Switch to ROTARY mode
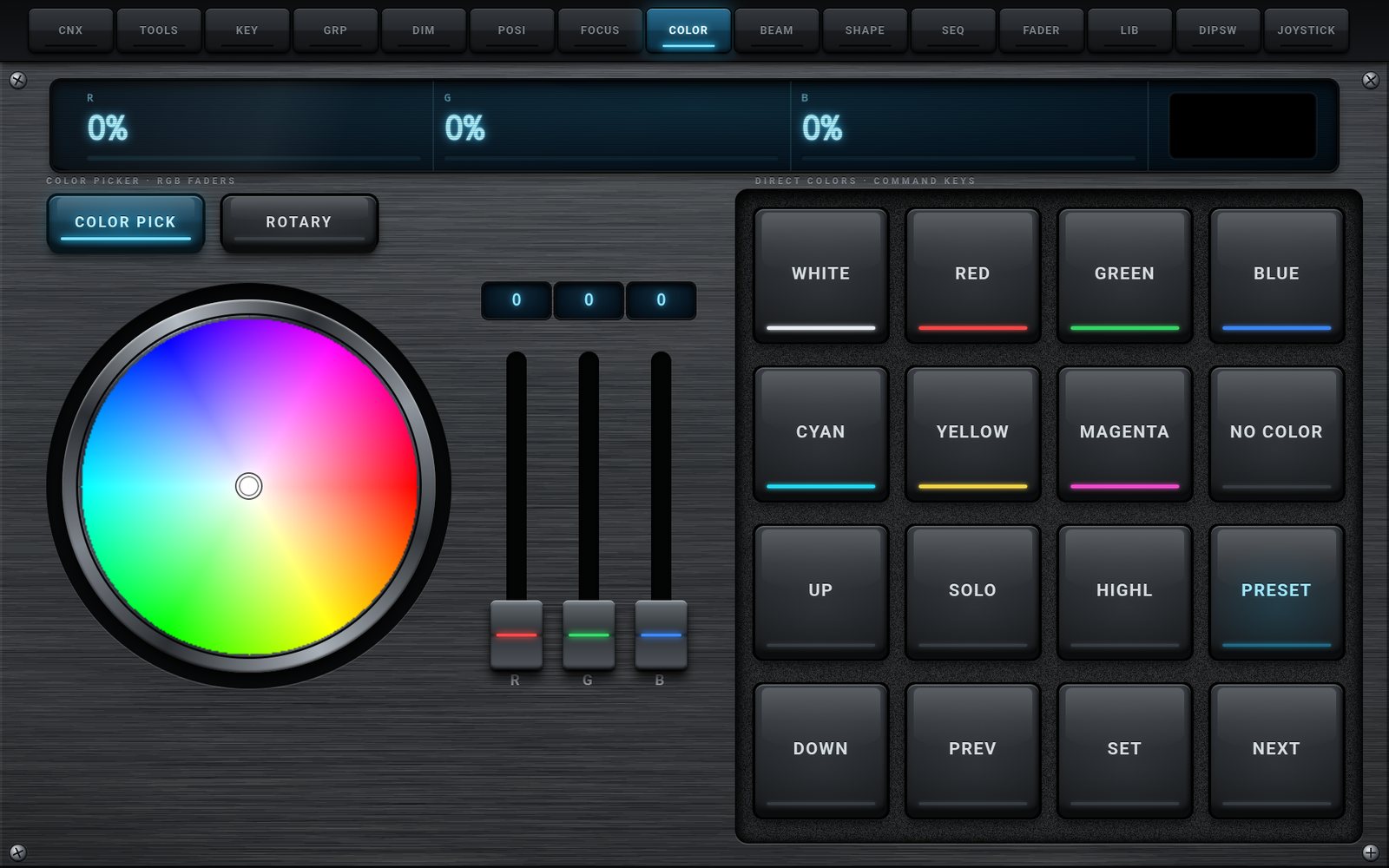1389x868 pixels. pos(300,223)
